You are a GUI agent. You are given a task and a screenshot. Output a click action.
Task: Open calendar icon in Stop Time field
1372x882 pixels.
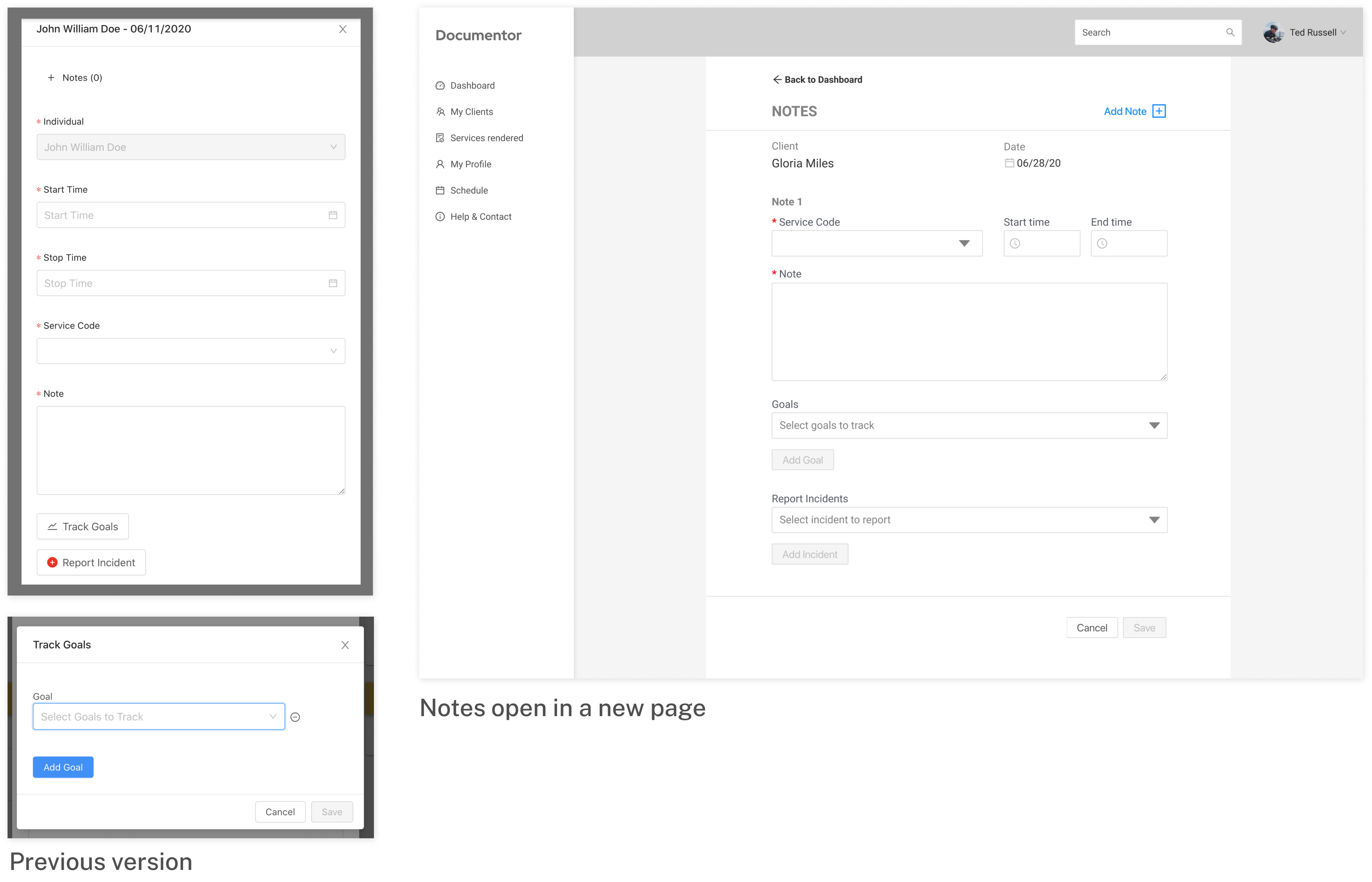333,283
